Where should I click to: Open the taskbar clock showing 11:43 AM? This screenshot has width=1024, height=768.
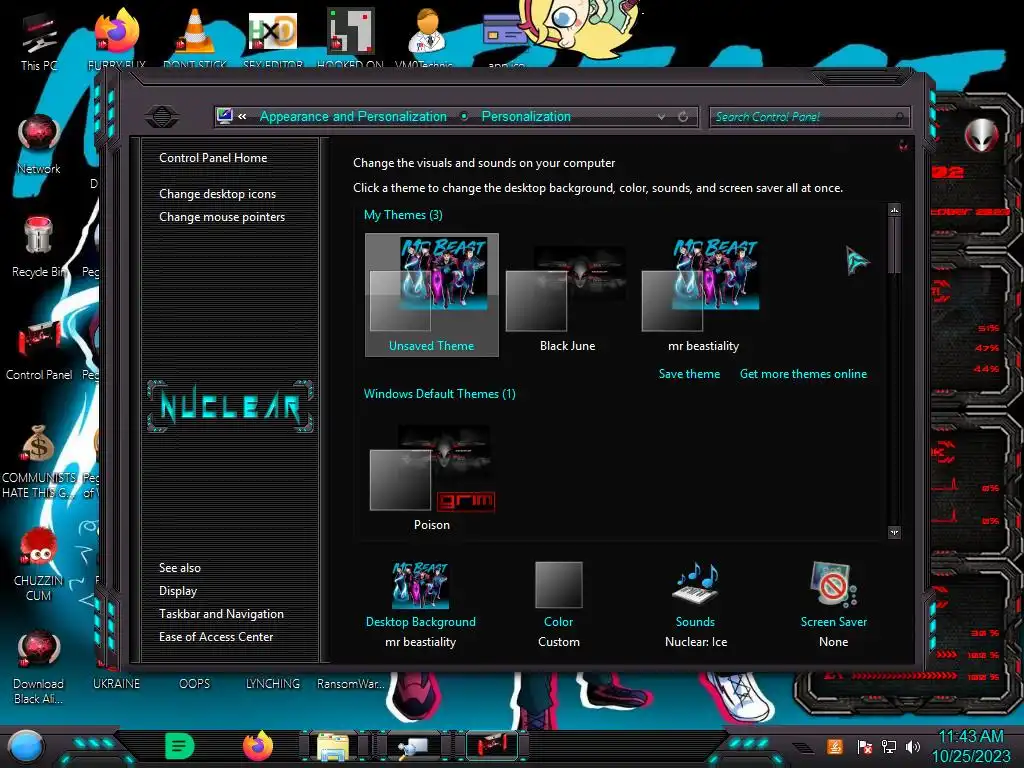pyautogui.click(x=971, y=746)
